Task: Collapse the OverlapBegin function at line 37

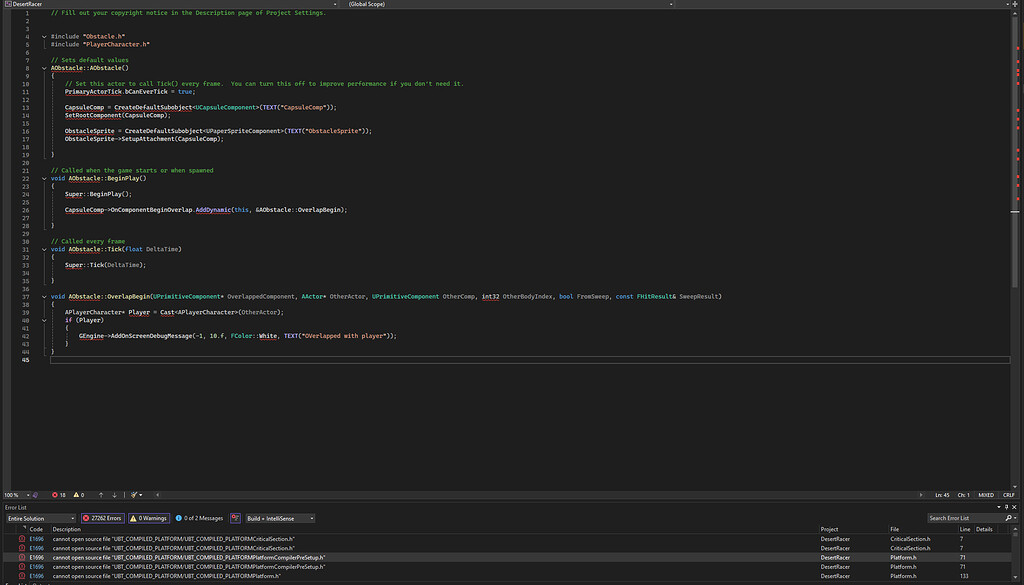Action: tap(44, 296)
